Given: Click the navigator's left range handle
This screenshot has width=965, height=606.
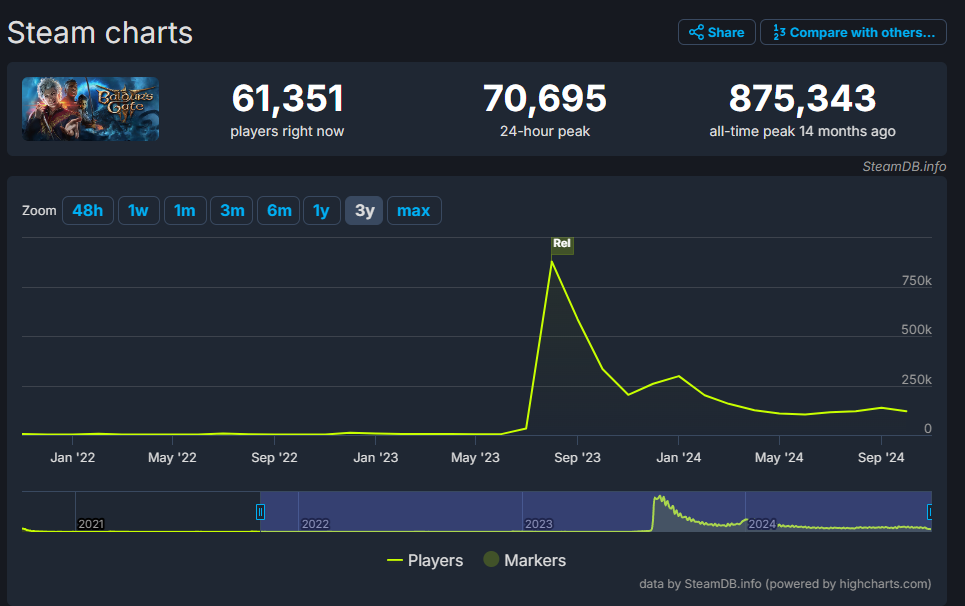Looking at the screenshot, I should (x=260, y=512).
